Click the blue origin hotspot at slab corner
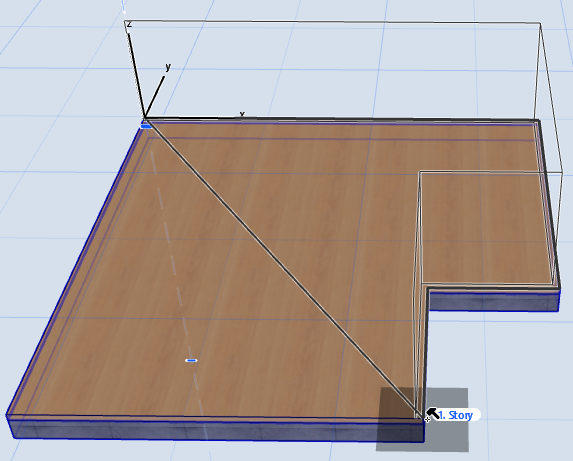573x461 pixels. pos(146,126)
